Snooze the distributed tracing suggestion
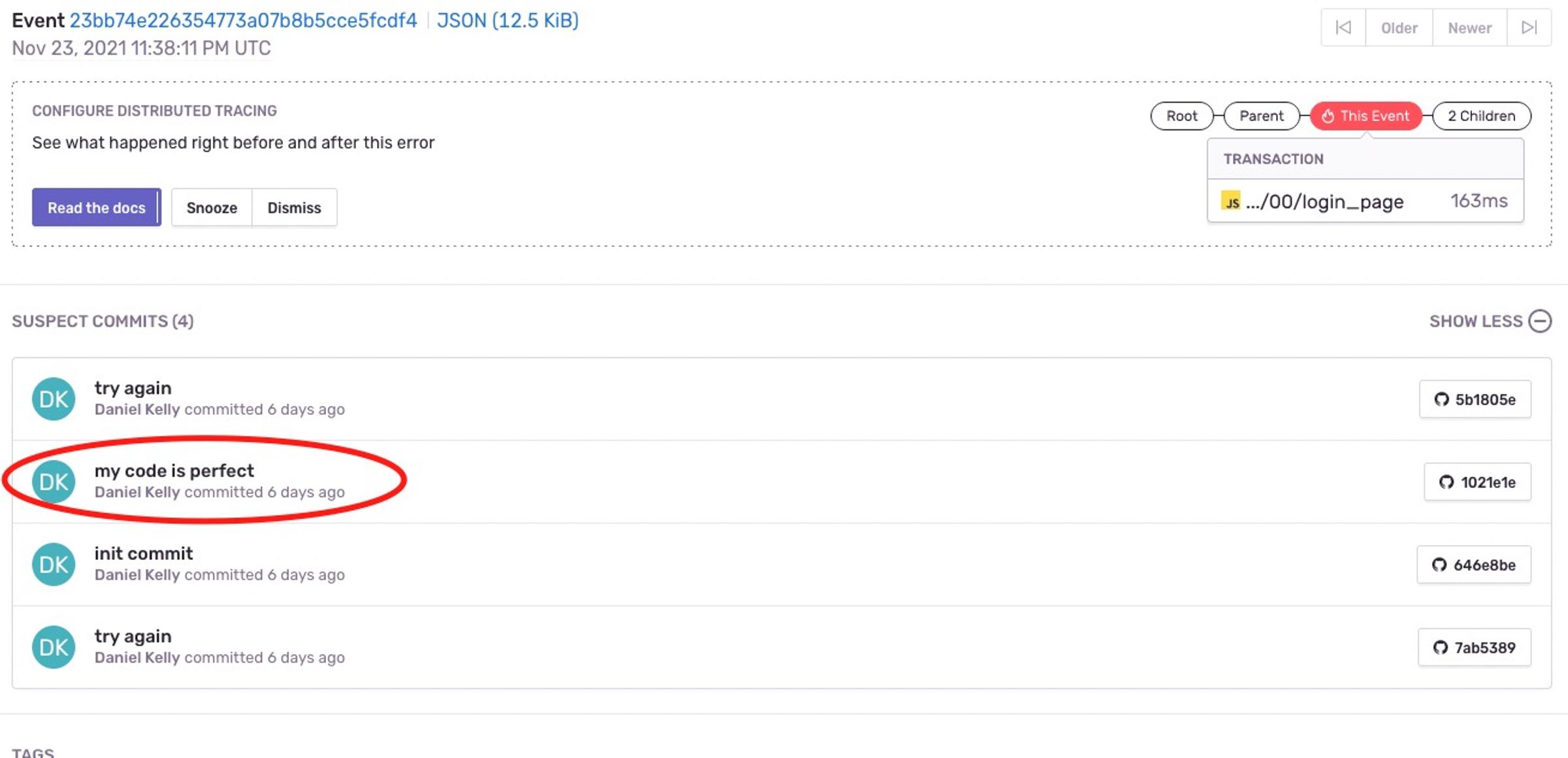Screen dimensions: 1568x758 [211, 206]
